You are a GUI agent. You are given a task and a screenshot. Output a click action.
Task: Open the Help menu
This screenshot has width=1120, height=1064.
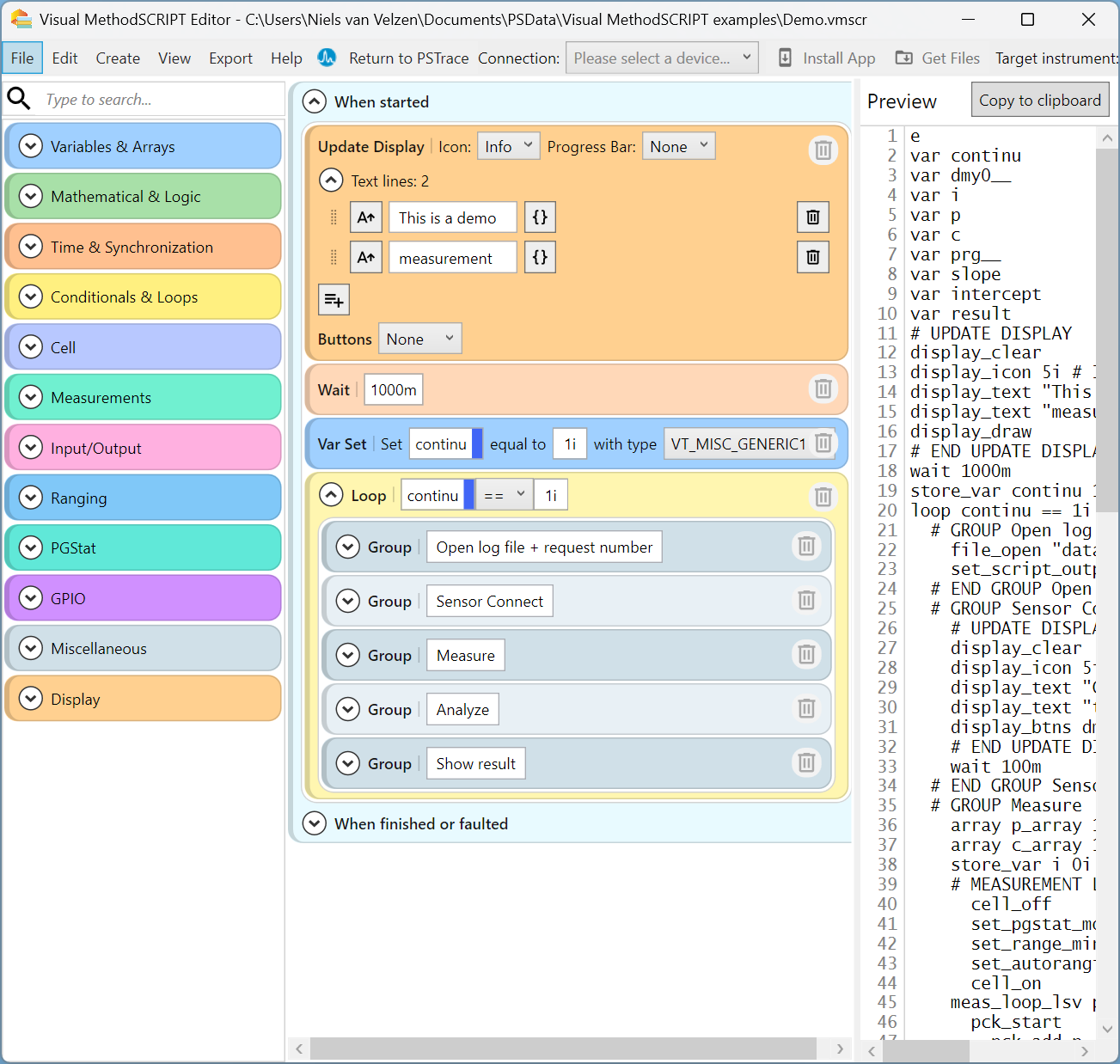pyautogui.click(x=286, y=58)
